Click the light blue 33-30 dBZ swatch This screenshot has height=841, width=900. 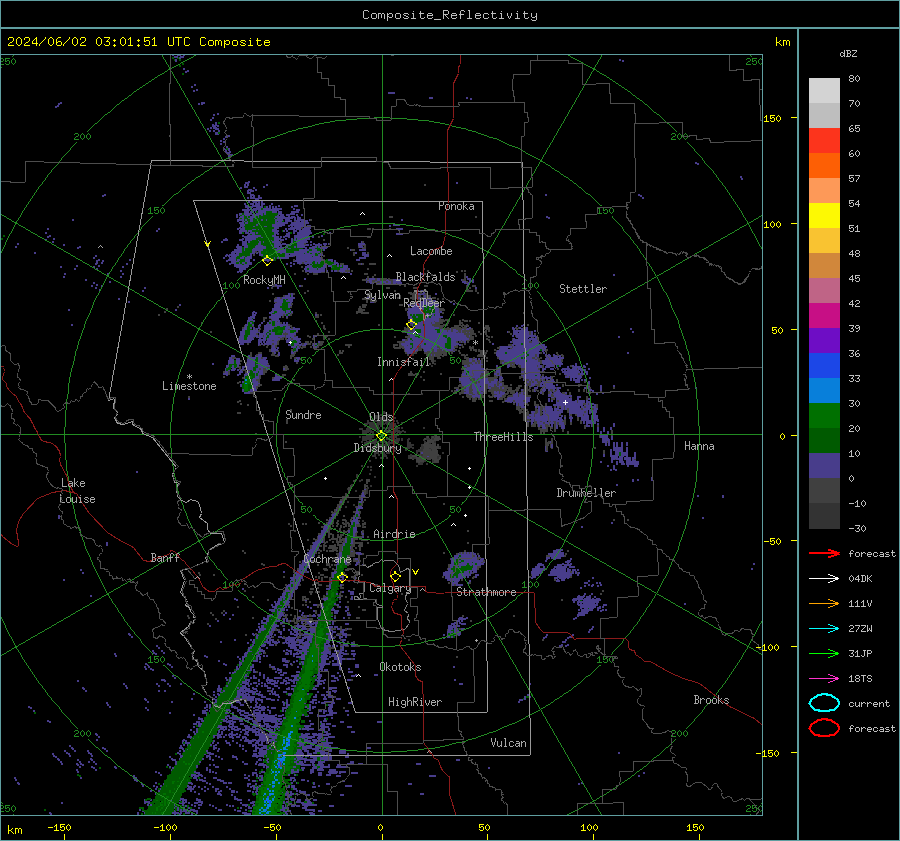824,390
